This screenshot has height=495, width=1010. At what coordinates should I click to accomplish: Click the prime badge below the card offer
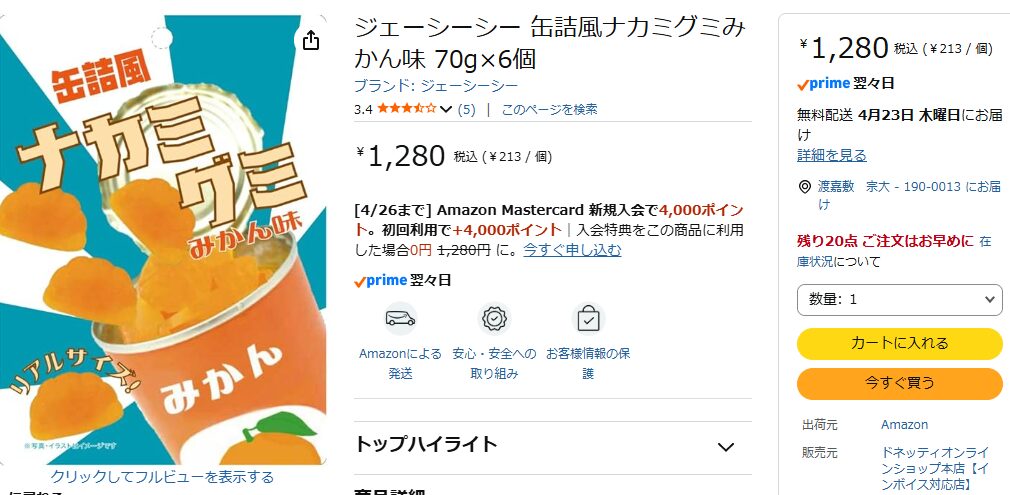click(380, 280)
